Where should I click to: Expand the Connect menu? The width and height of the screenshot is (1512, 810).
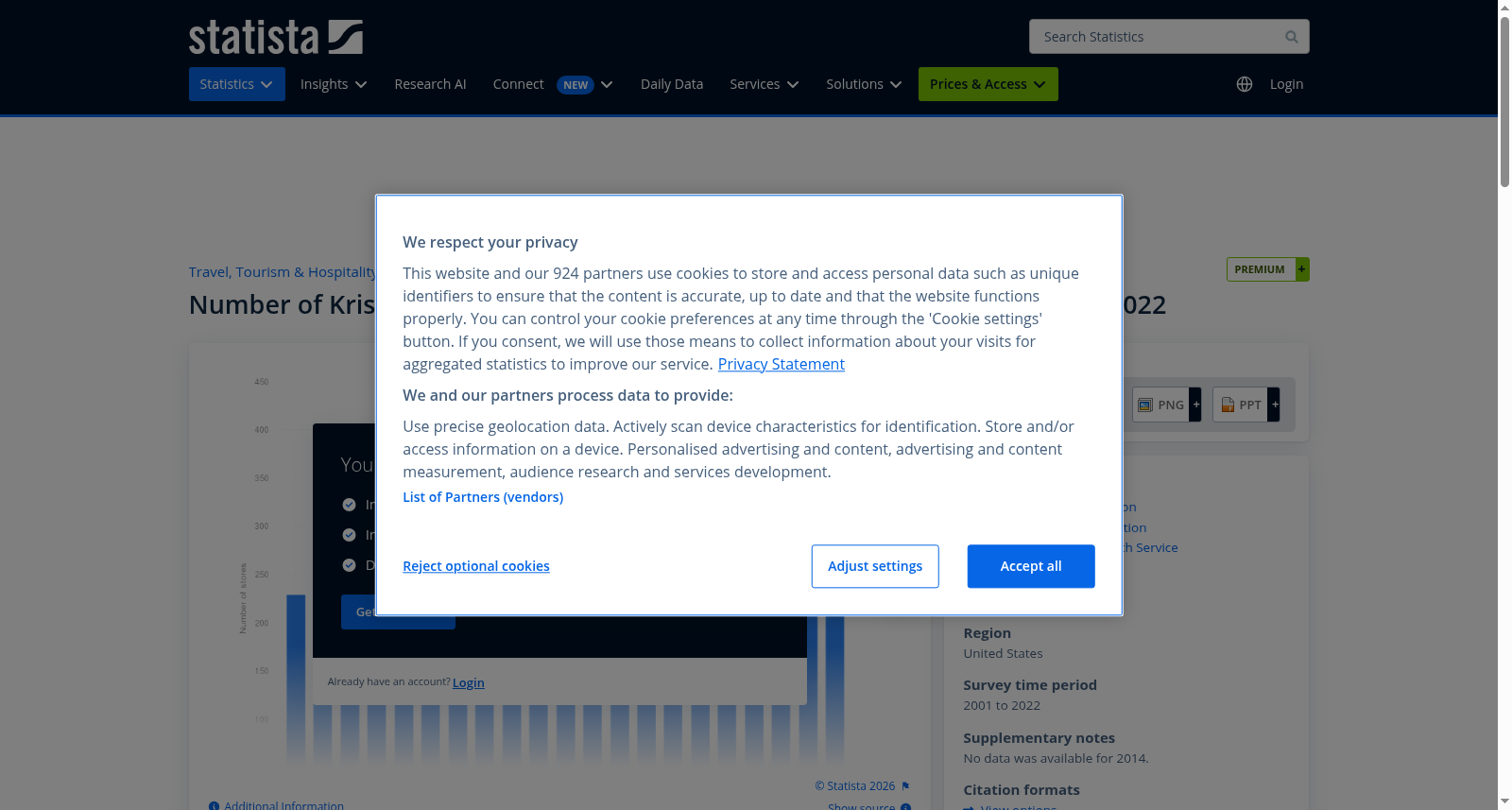tap(553, 84)
